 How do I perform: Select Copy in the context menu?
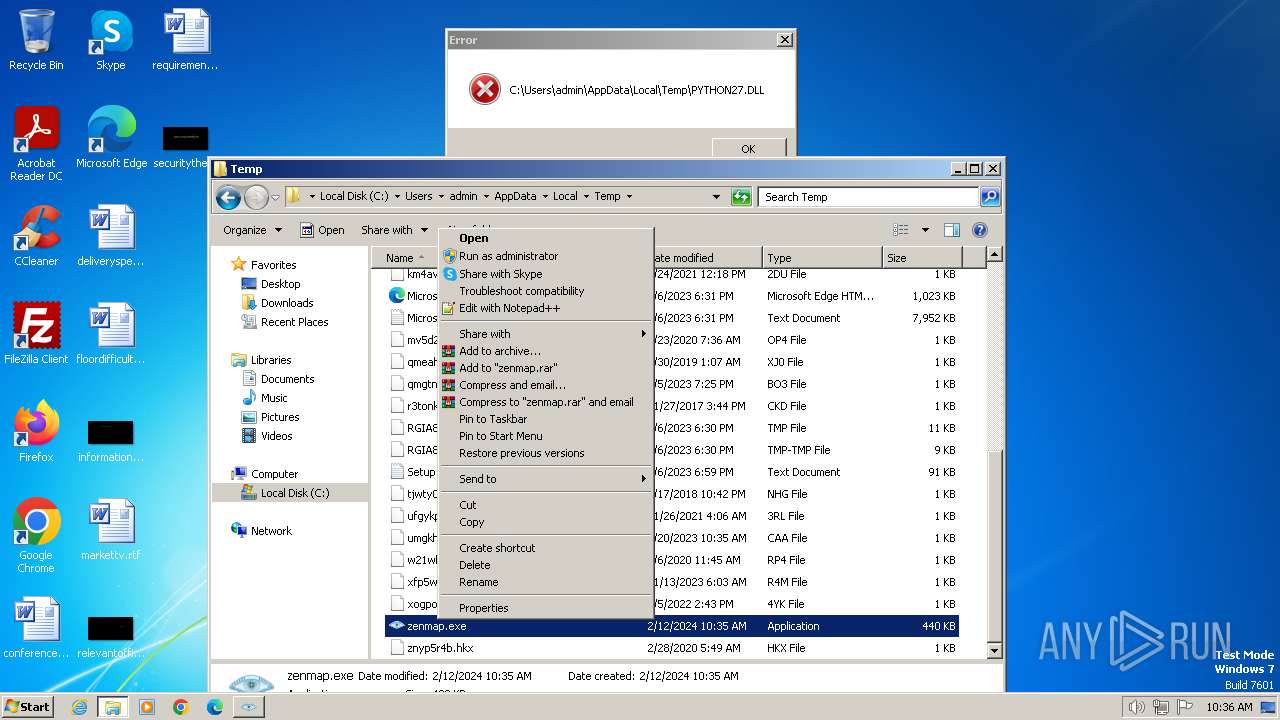click(x=546, y=522)
